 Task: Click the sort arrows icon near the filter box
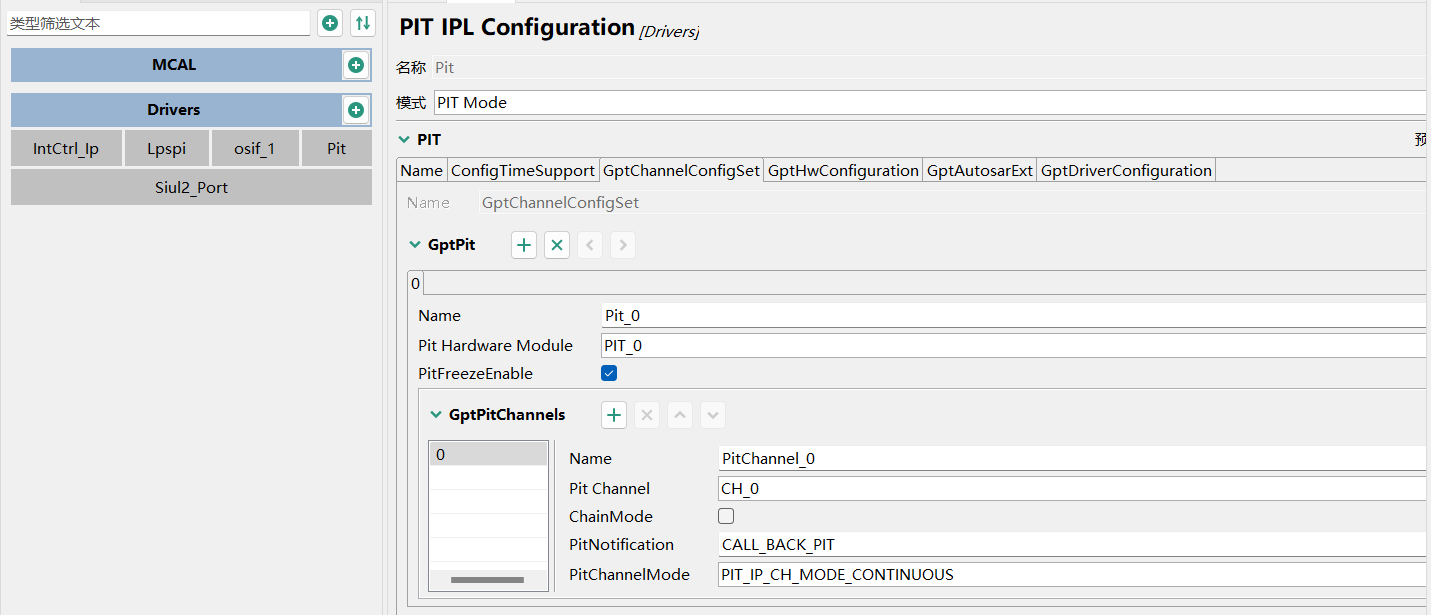362,22
